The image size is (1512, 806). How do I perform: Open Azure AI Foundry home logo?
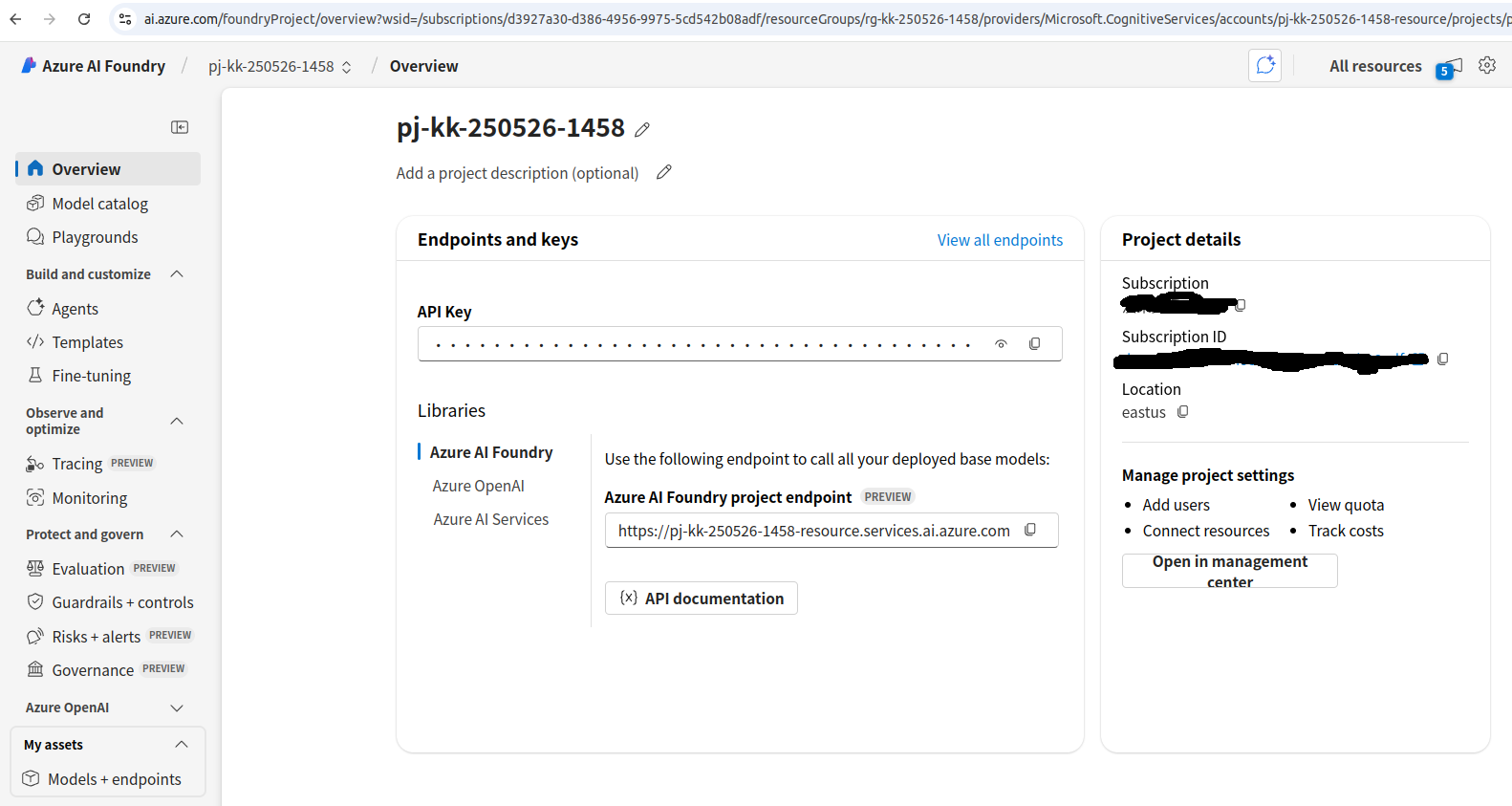click(x=94, y=66)
